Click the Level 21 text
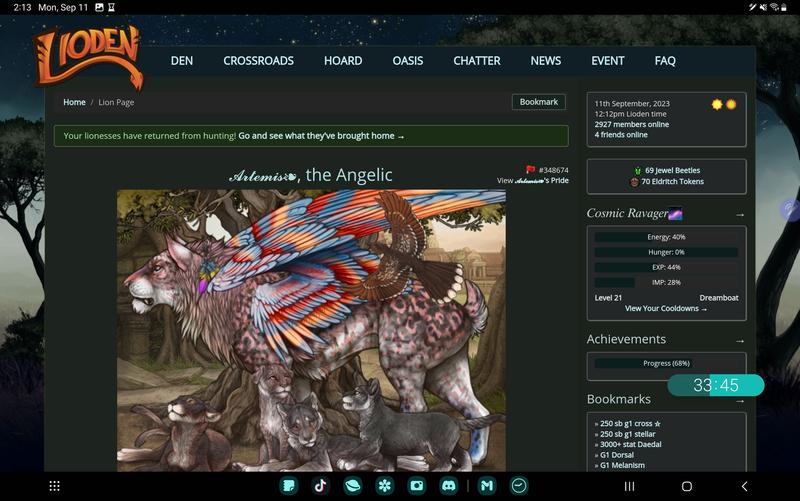 (608, 298)
